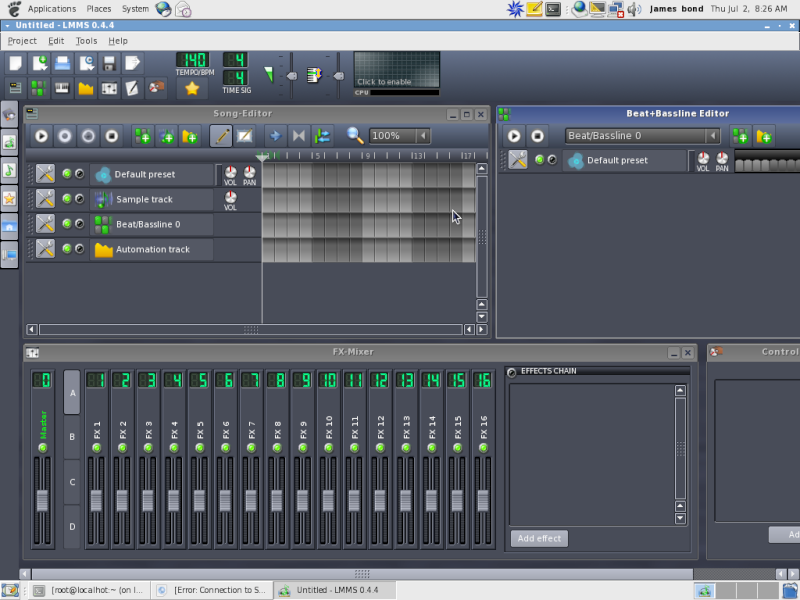Click the Add effect button
Image resolution: width=800 pixels, height=600 pixels.
539,538
